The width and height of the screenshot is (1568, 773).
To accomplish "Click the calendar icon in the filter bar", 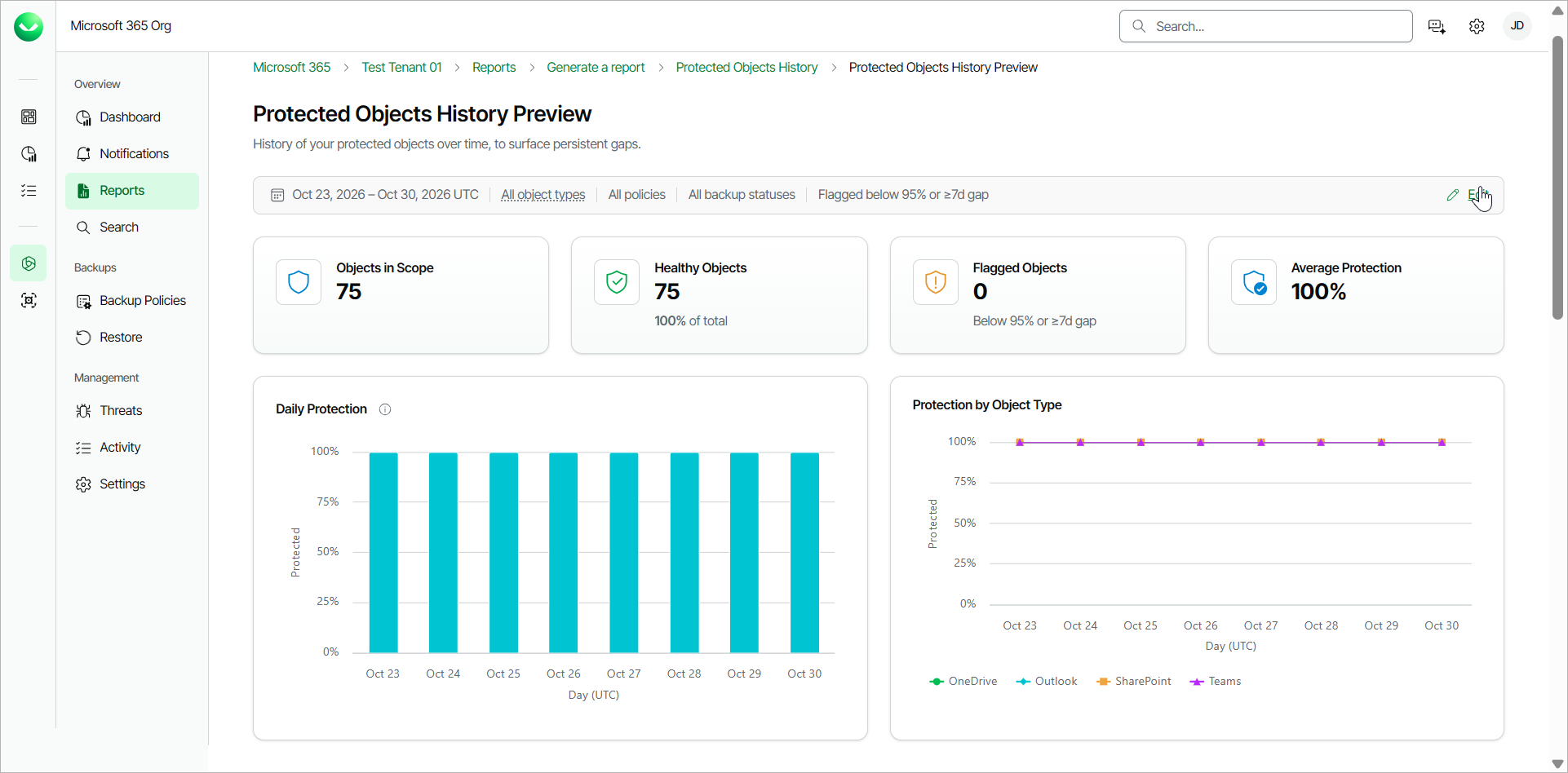I will pyautogui.click(x=277, y=195).
